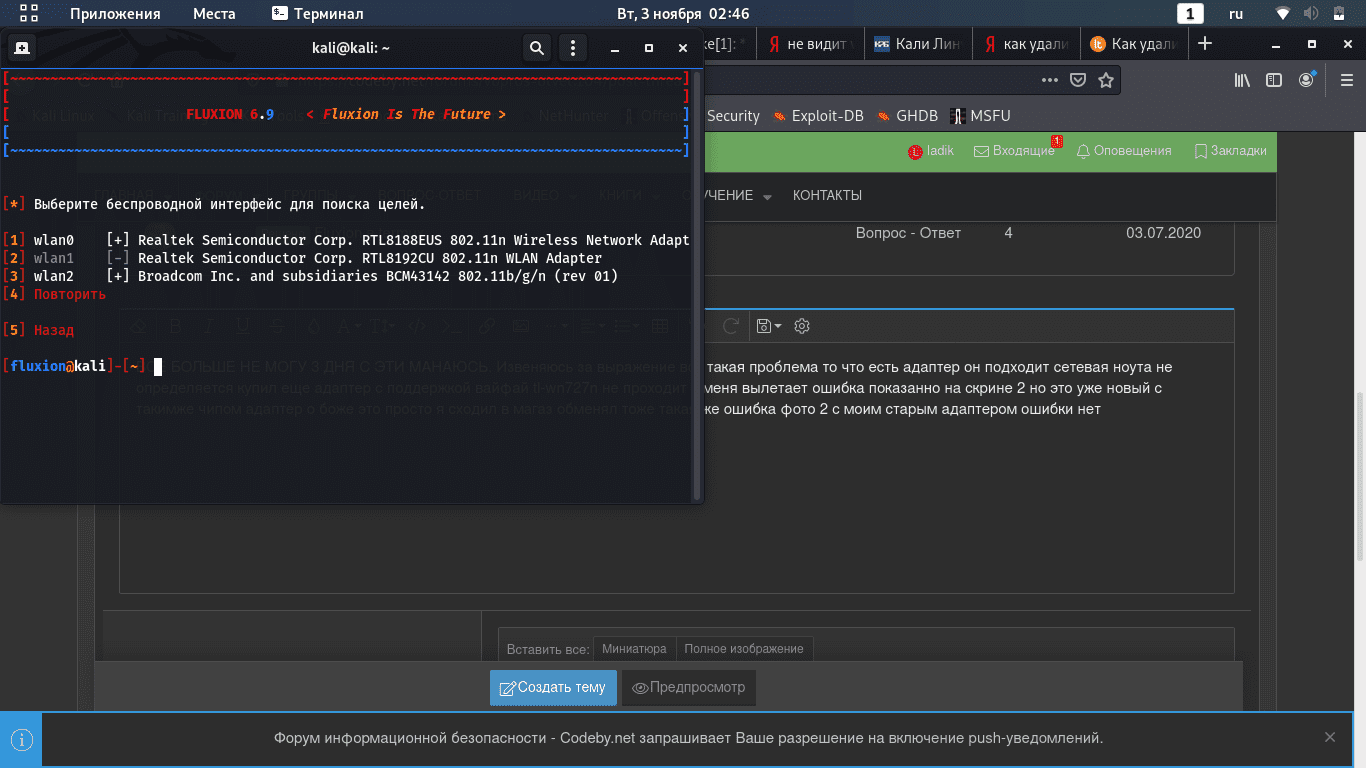The height and width of the screenshot is (768, 1366).
Task: Insert all as Миниатюра
Action: pos(634,648)
